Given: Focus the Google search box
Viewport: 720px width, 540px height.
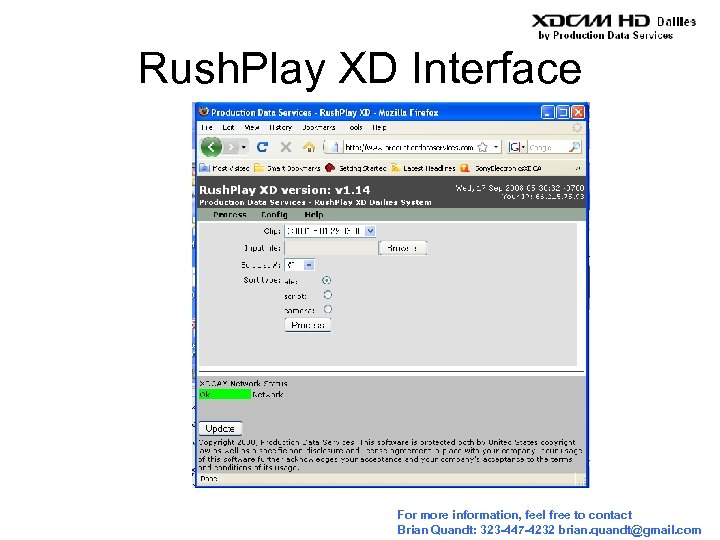Looking at the screenshot, I should coord(547,147).
